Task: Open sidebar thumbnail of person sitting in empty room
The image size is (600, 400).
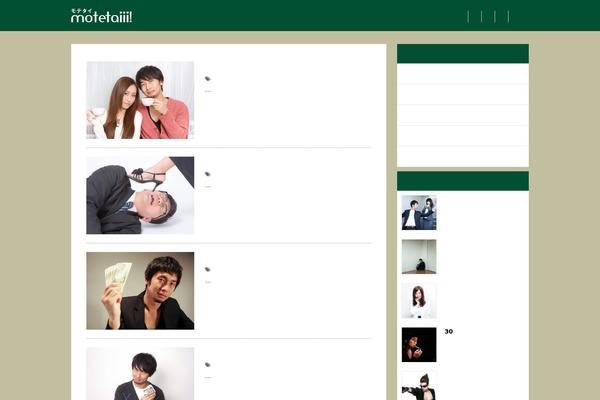Action: click(x=419, y=257)
